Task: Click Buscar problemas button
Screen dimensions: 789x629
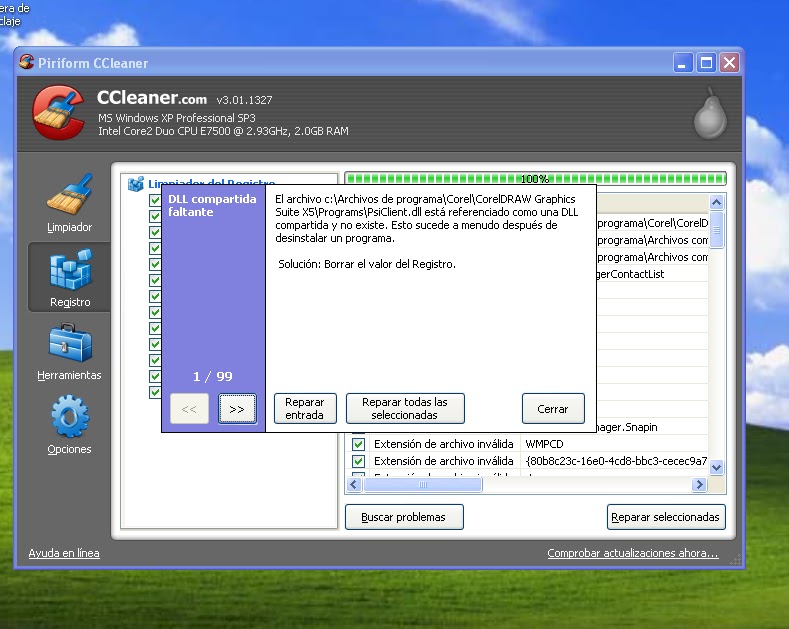Action: [x=404, y=517]
